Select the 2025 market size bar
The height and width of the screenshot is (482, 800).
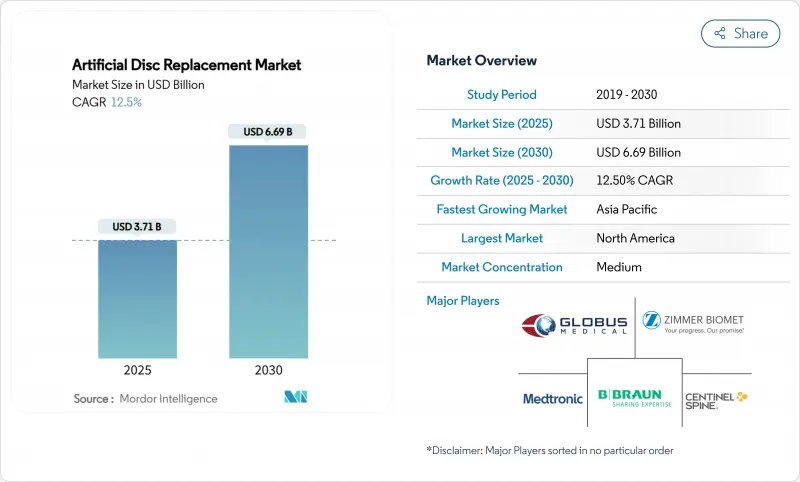[137, 298]
